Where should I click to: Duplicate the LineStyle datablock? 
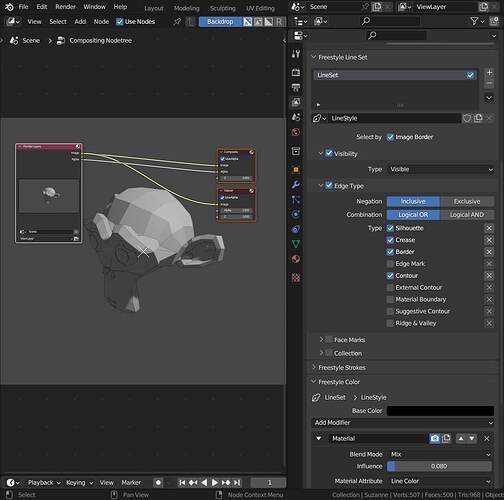pos(478,118)
